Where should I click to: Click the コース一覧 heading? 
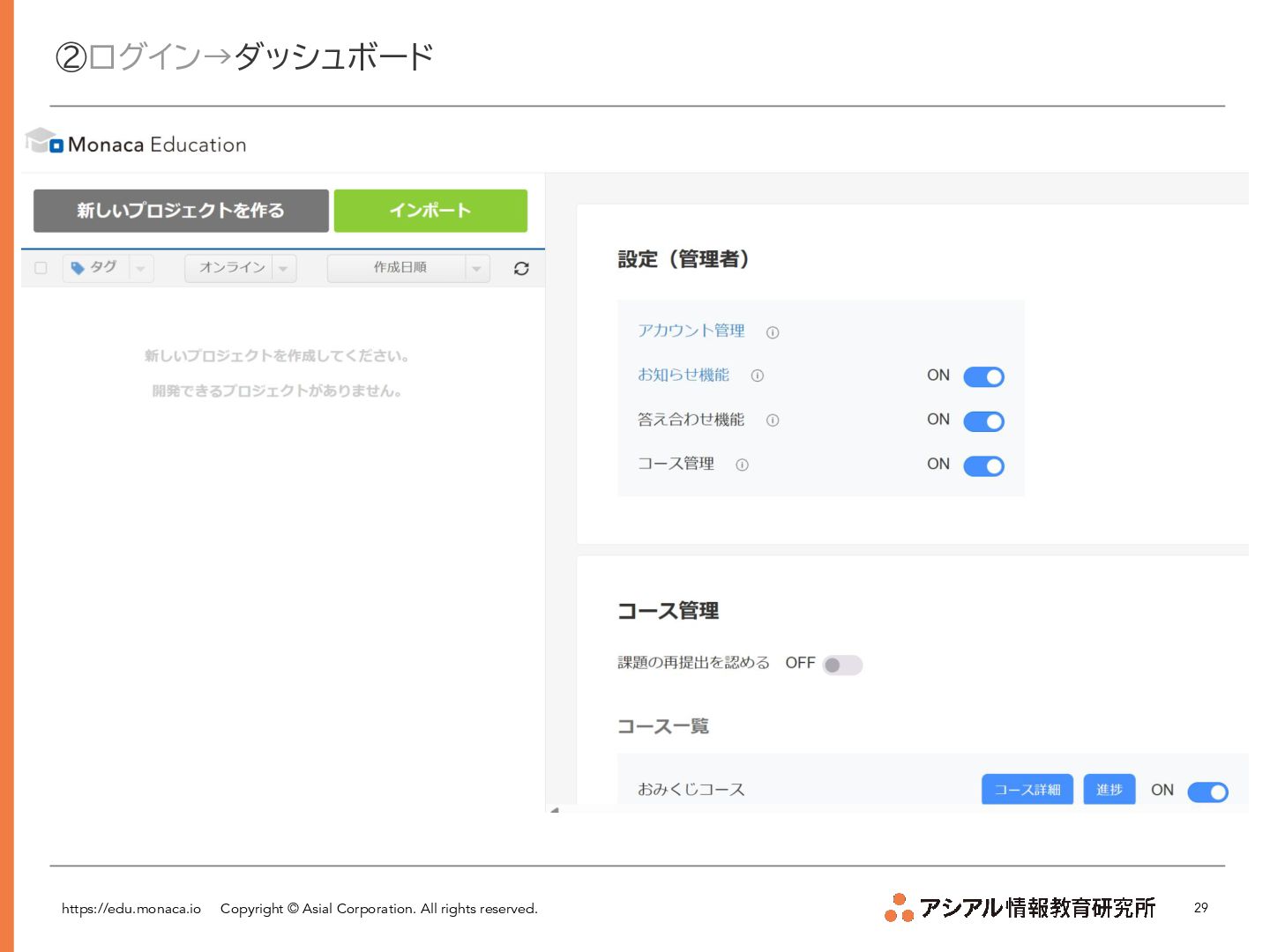[x=663, y=726]
